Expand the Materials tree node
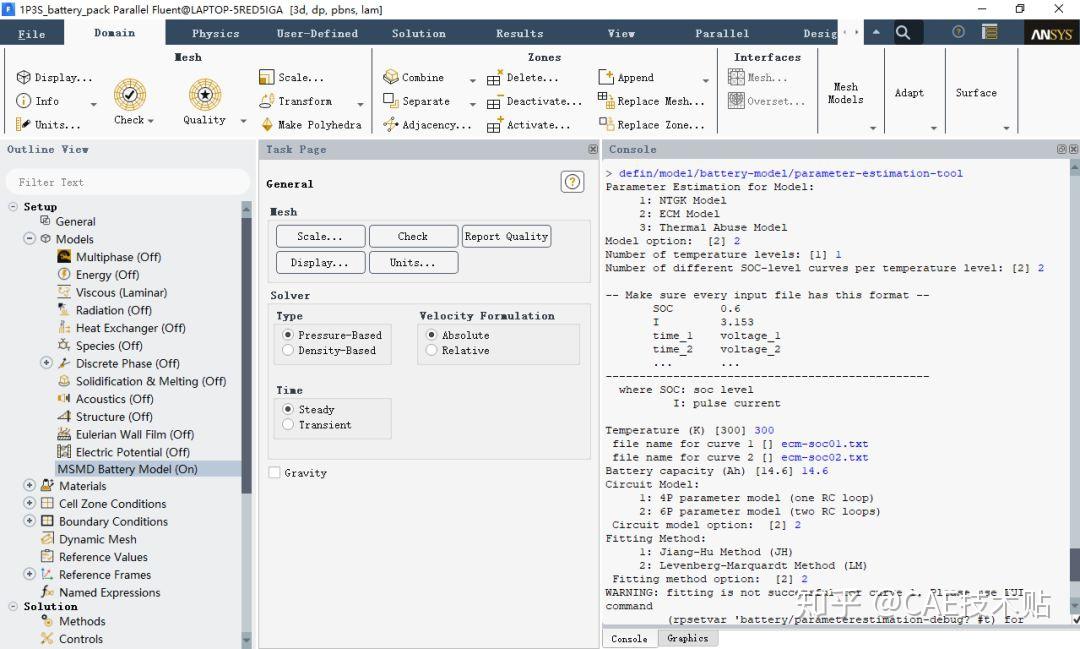This screenshot has width=1080, height=649. click(x=29, y=486)
